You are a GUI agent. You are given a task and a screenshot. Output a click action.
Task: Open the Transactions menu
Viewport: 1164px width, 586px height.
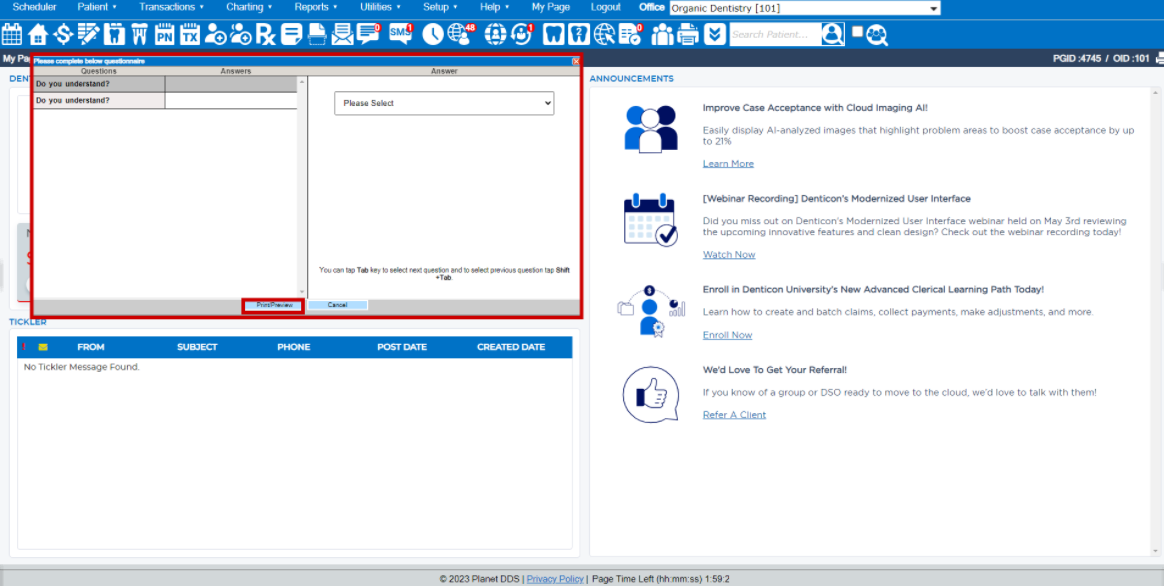pos(171,7)
